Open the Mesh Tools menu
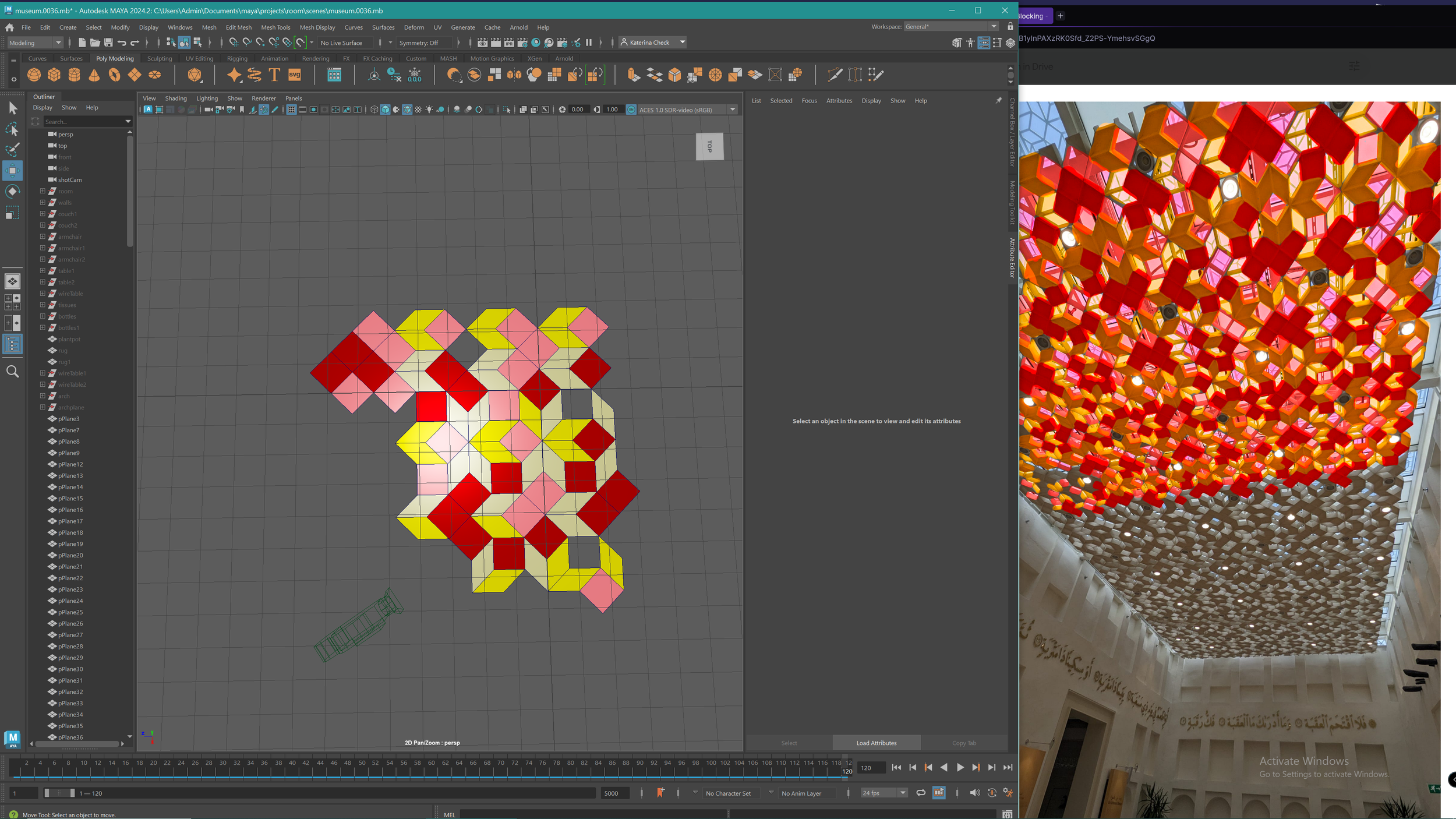 [275, 27]
